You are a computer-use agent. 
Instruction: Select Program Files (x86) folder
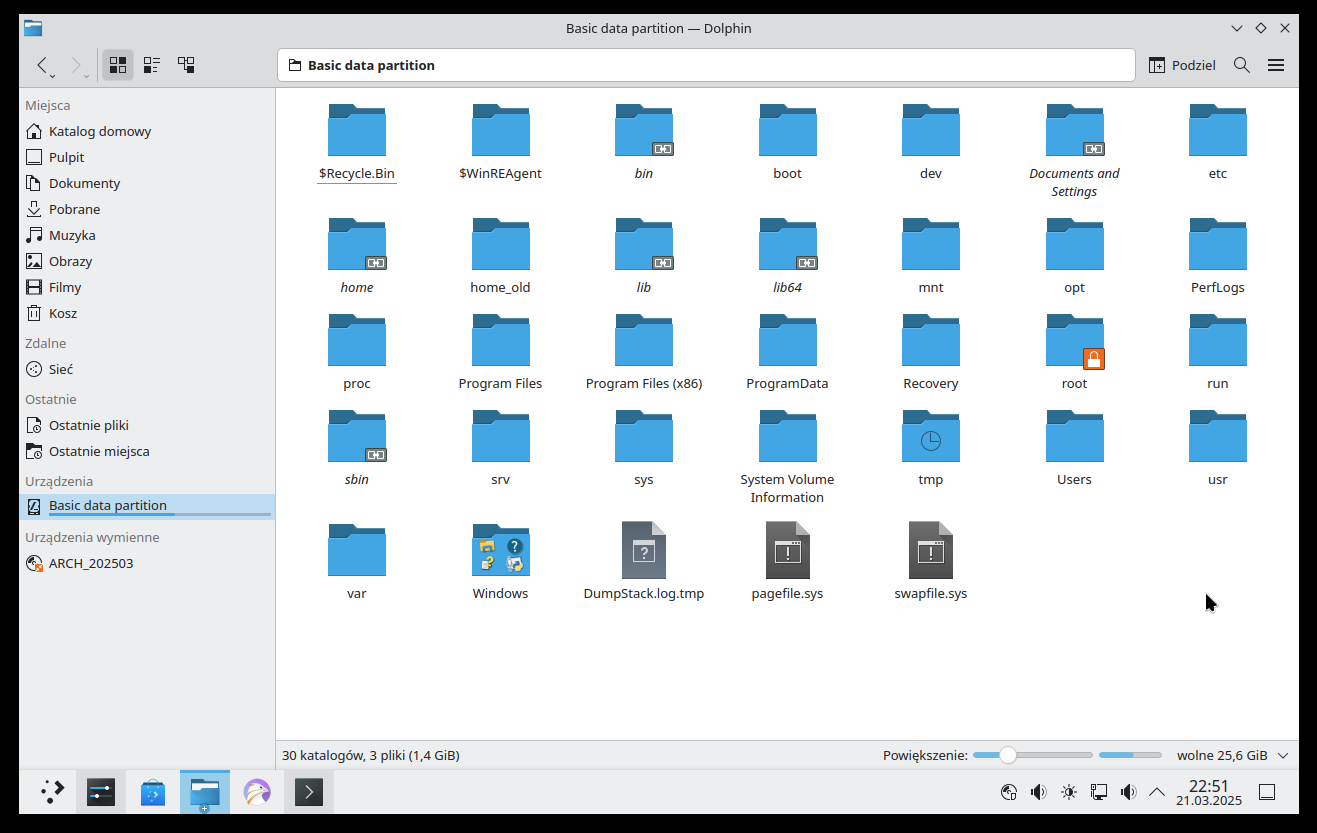(x=644, y=353)
